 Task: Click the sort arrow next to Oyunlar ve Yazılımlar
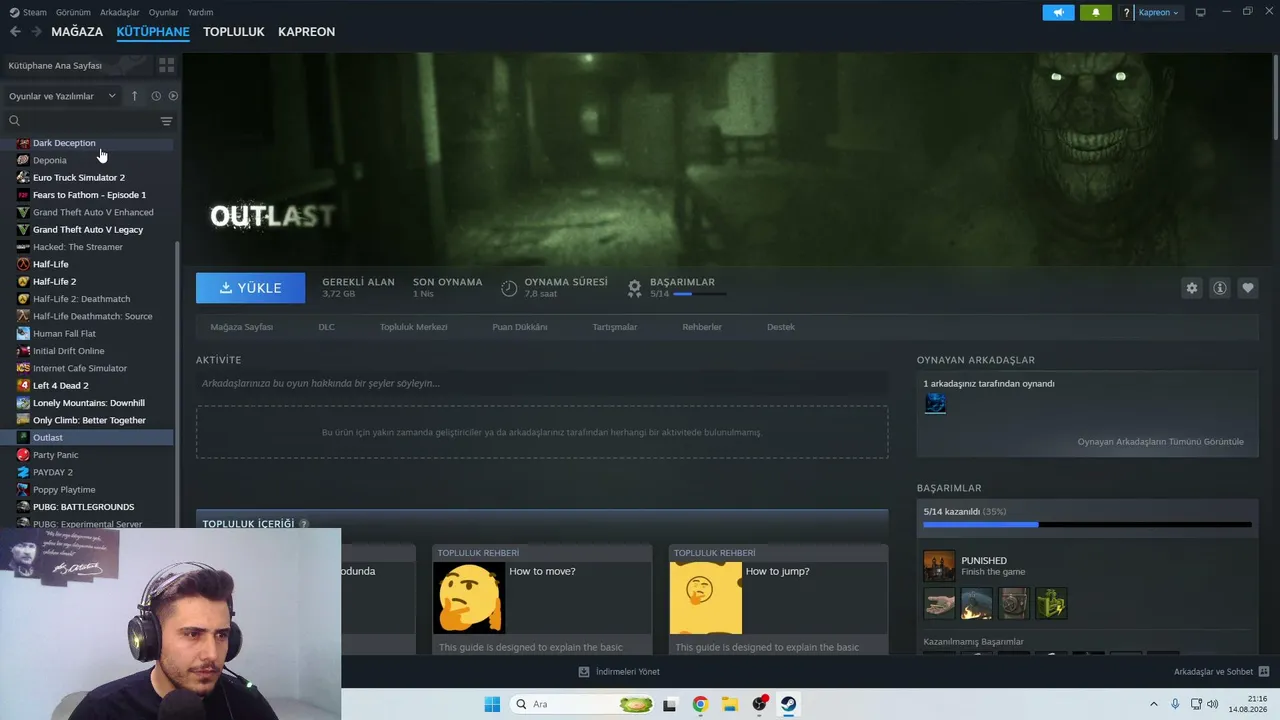tap(134, 96)
